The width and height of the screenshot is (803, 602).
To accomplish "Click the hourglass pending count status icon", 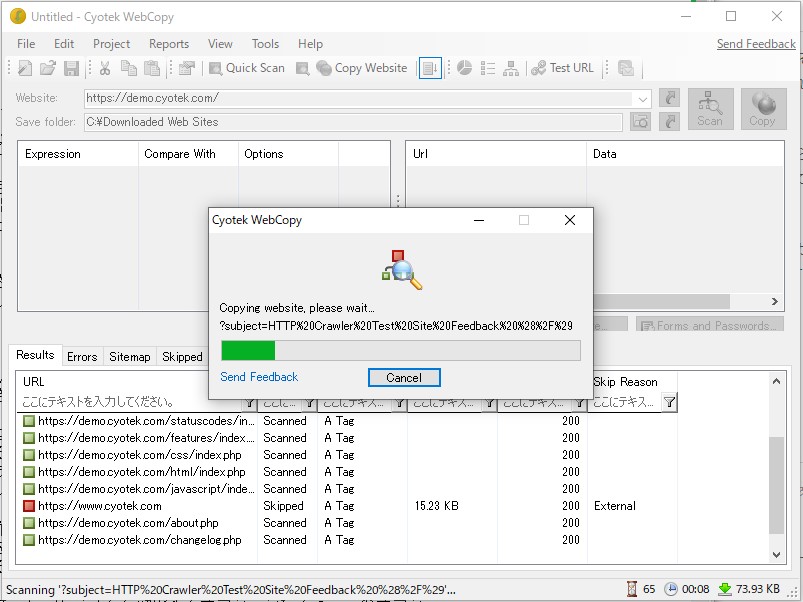I will click(632, 589).
